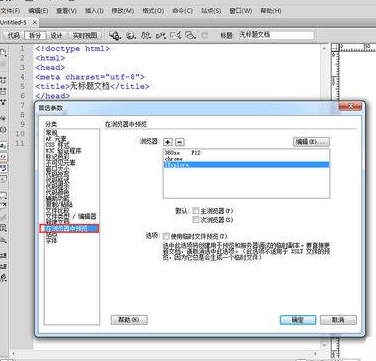The width and height of the screenshot is (376, 361).
Task: Click the check browser compatibility icon
Action: (x=176, y=35)
